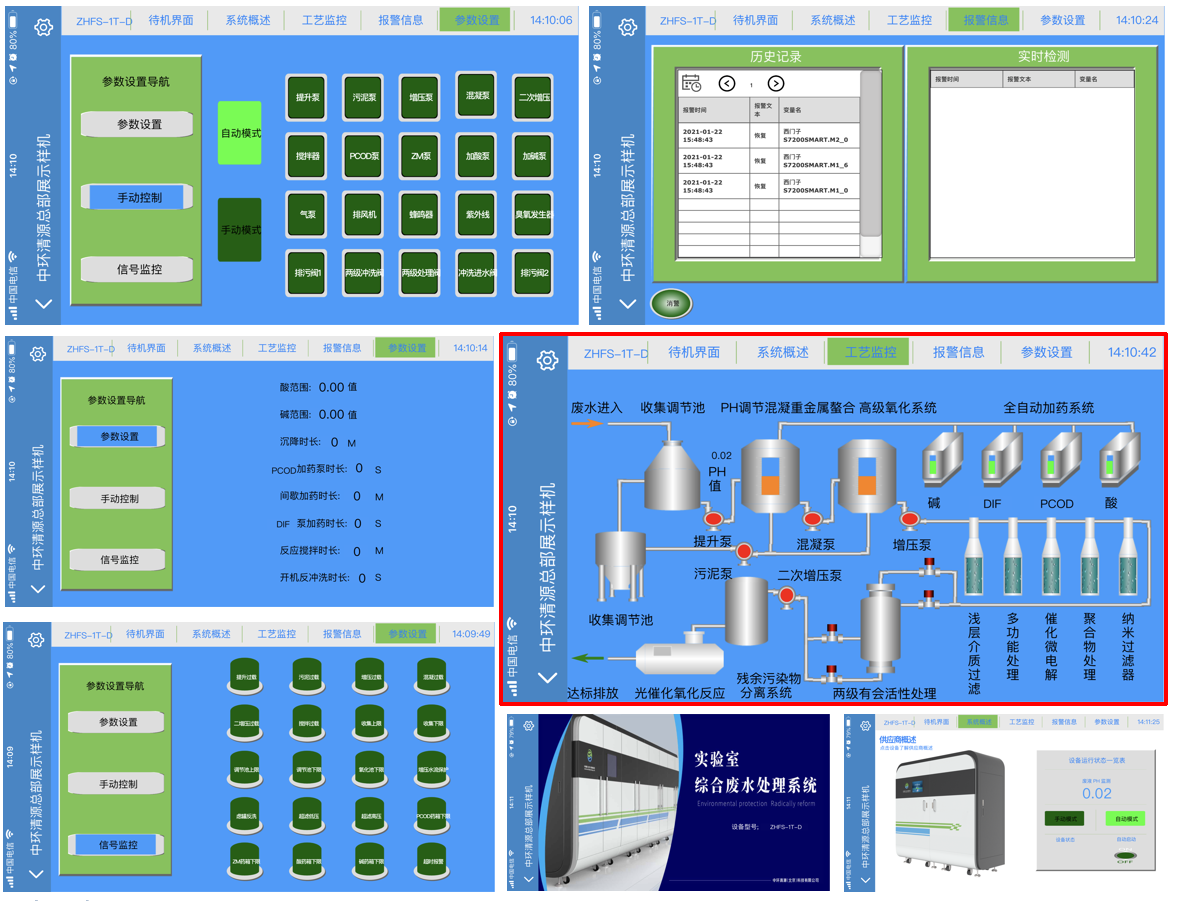
Task: Click the red 混凝泵 pump symbol in diagram
Action: pyautogui.click(x=813, y=519)
